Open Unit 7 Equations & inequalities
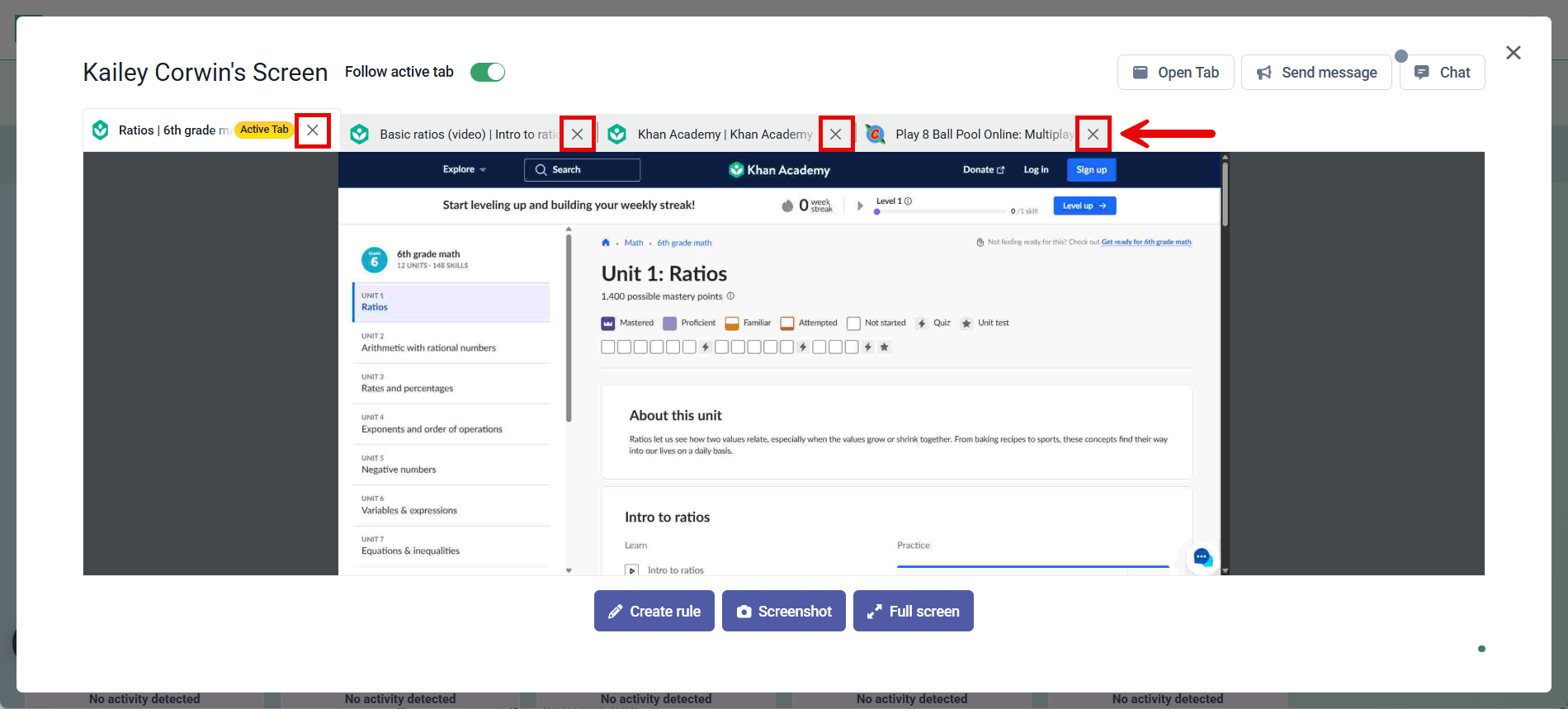The width and height of the screenshot is (1568, 709). click(x=451, y=546)
